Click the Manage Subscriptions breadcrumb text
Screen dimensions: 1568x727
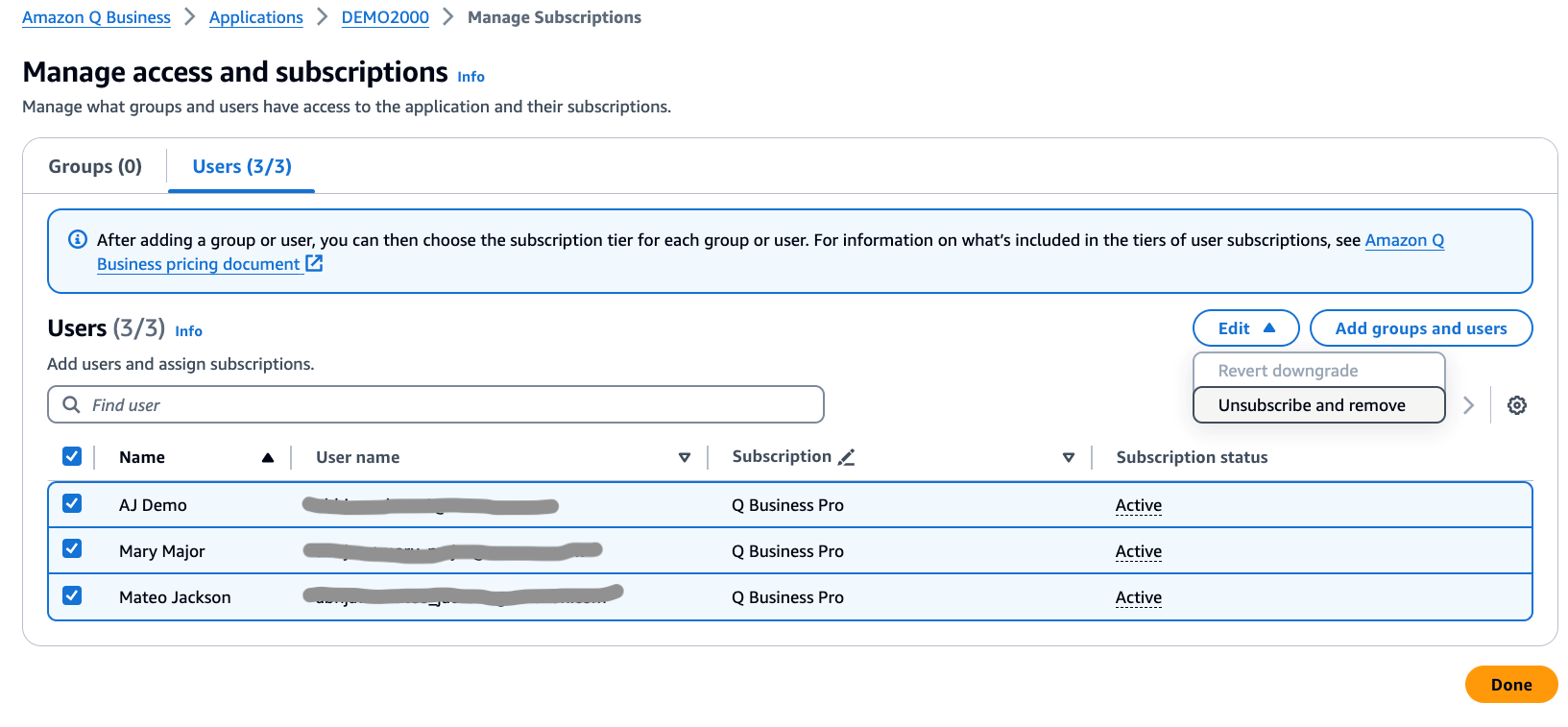(554, 17)
